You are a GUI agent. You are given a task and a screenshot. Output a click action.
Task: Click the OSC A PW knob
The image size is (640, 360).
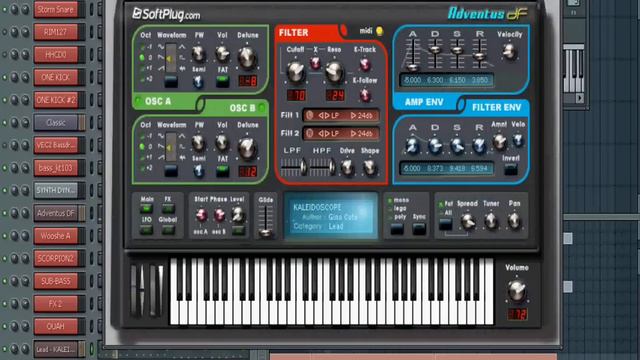tap(199, 53)
